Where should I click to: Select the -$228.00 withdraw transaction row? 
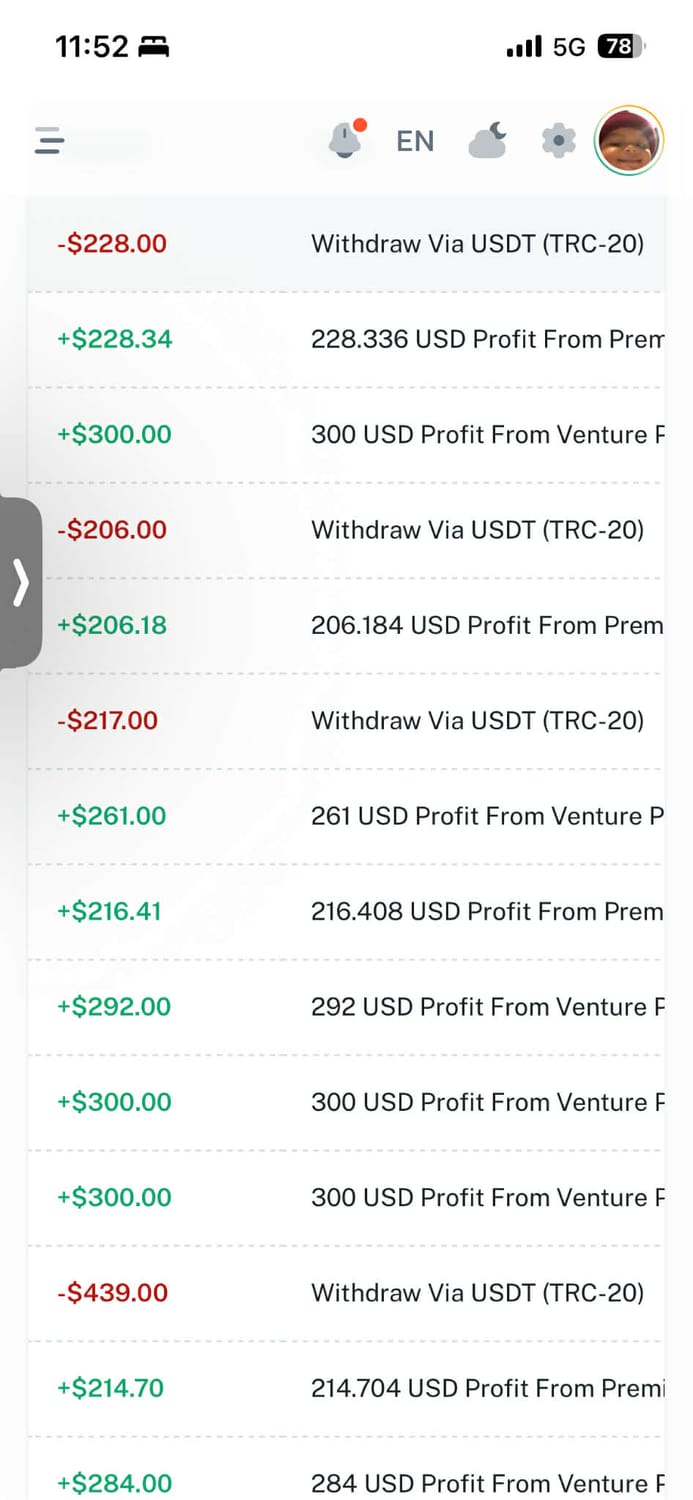(346, 244)
